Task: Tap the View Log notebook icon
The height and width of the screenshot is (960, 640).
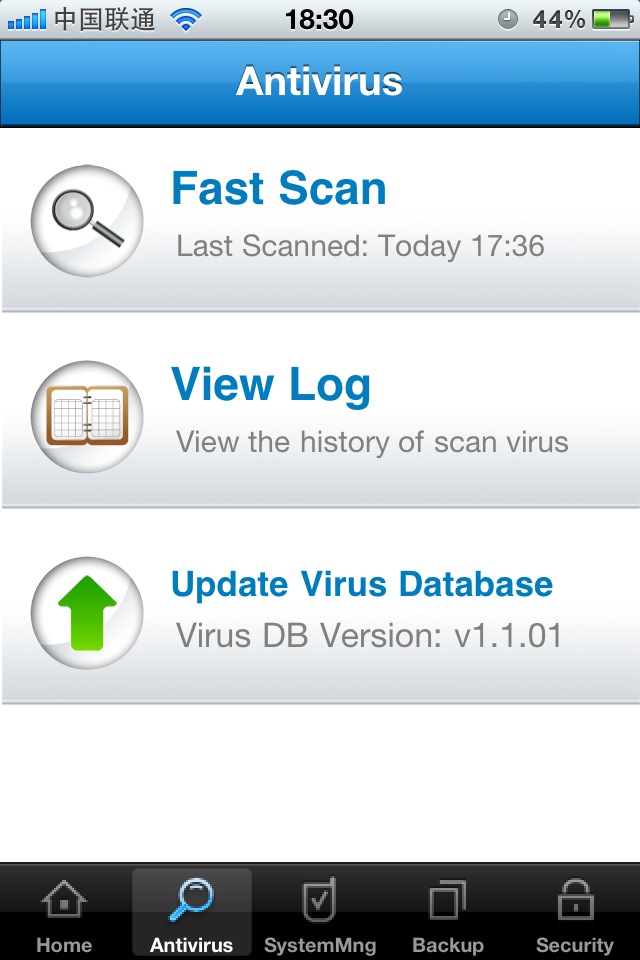Action: (x=87, y=416)
